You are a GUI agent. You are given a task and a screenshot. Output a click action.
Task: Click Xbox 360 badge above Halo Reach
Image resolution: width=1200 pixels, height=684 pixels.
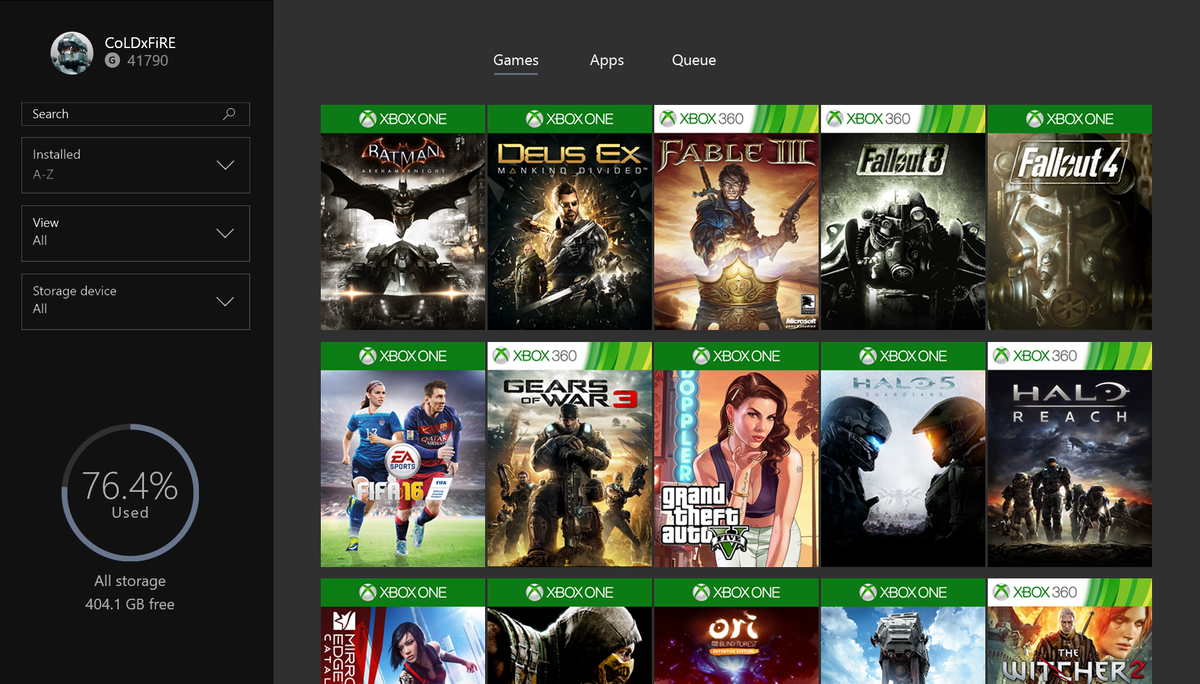(1070, 356)
